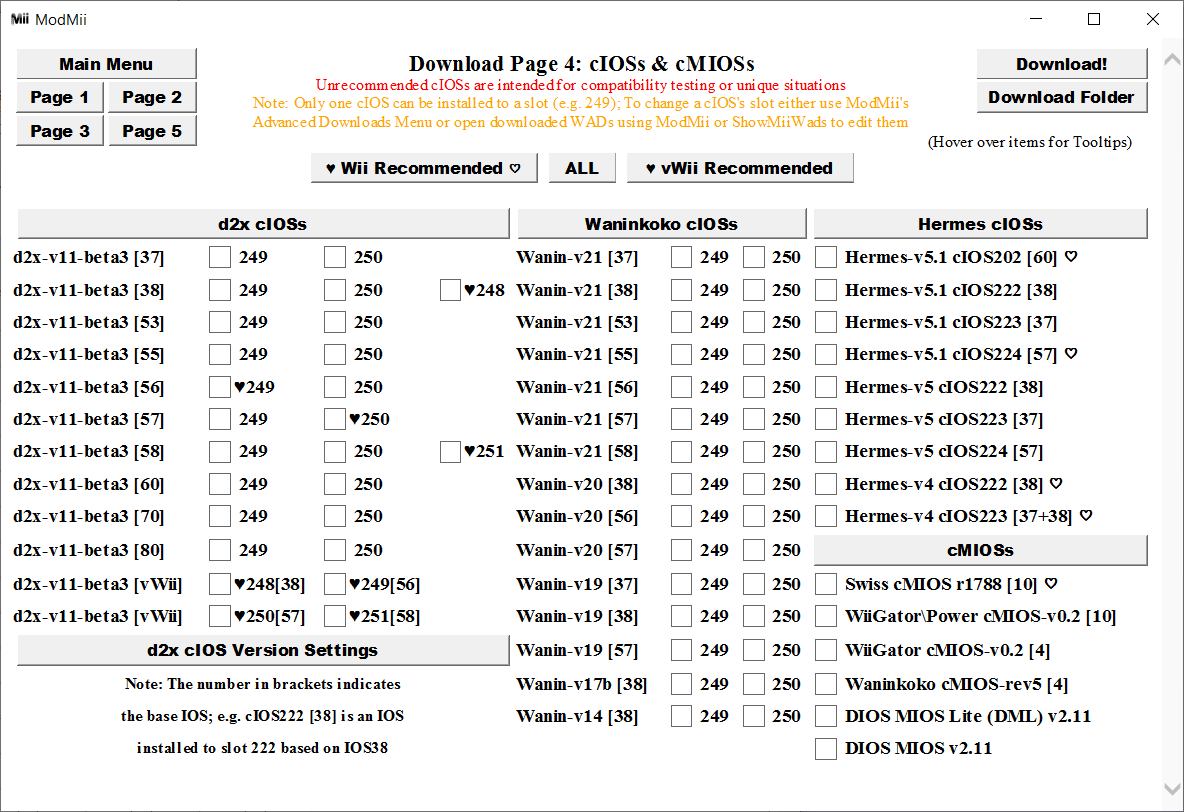Viewport: 1184px width, 812px height.
Task: Check Wanin-v21 [58] slot 249
Action: [x=681, y=451]
